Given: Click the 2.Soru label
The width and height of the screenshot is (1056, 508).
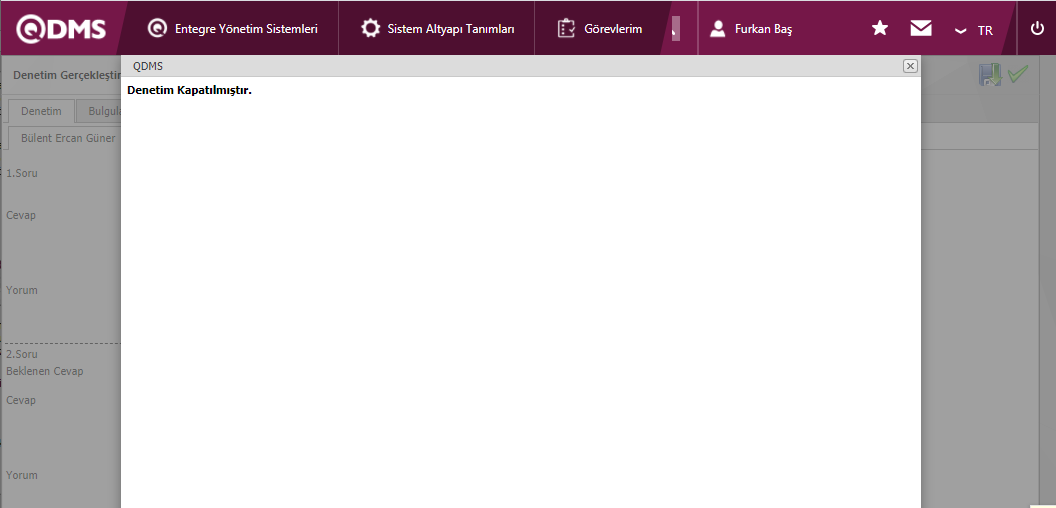Looking at the screenshot, I should point(22,354).
